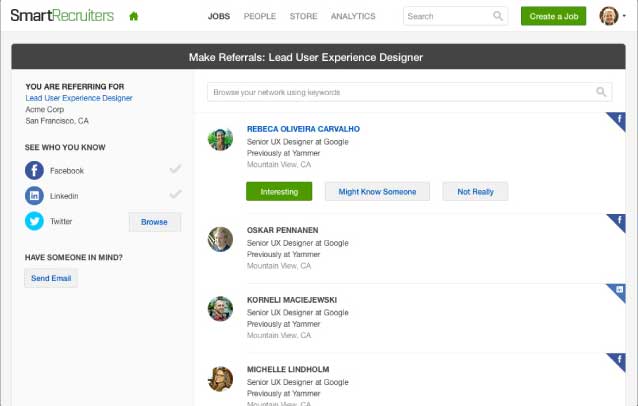Select the name MICHELLE LINDHOLM
Image resolution: width=638 pixels, height=406 pixels.
coord(288,369)
